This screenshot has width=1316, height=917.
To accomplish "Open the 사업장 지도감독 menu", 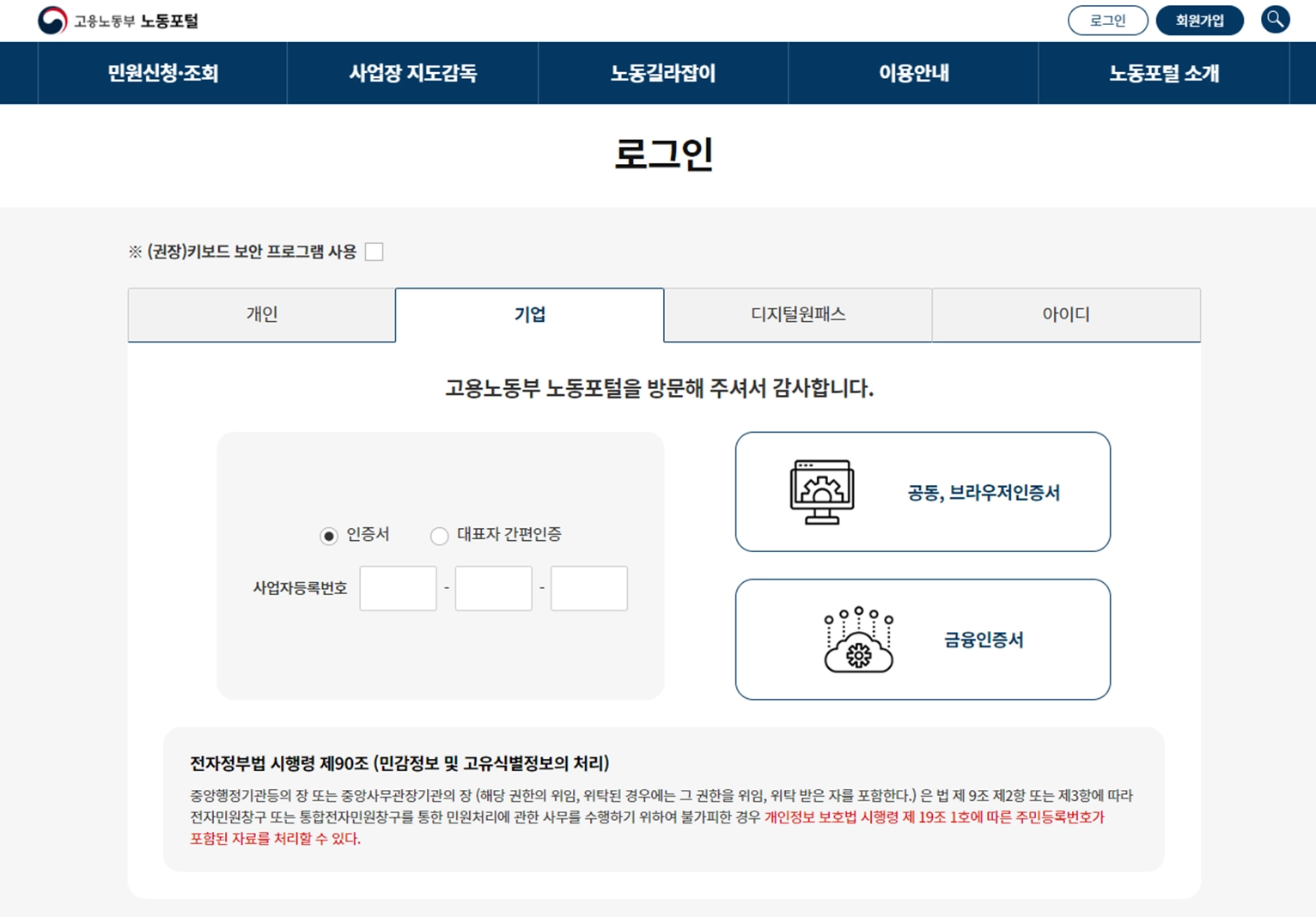I will (x=412, y=73).
